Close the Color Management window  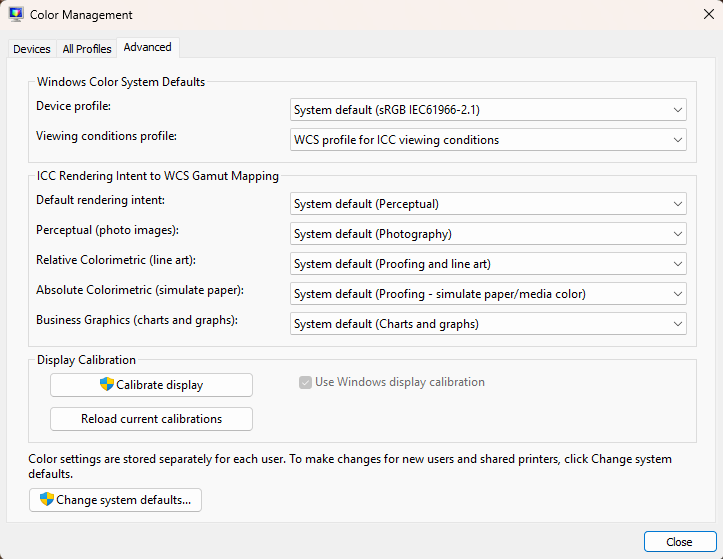[709, 14]
